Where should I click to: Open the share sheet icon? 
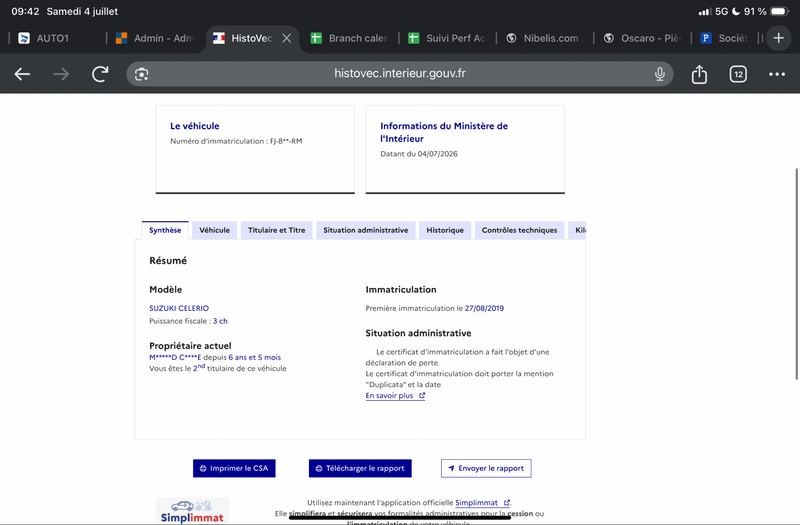[x=699, y=74]
